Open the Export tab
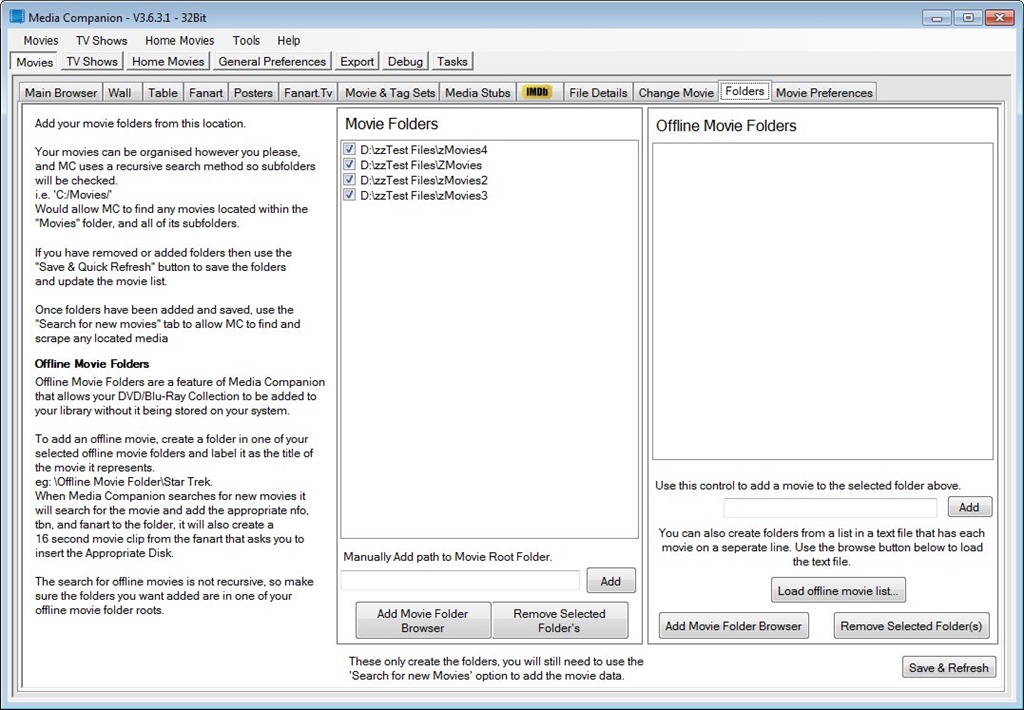The width and height of the screenshot is (1024, 710). coord(357,61)
